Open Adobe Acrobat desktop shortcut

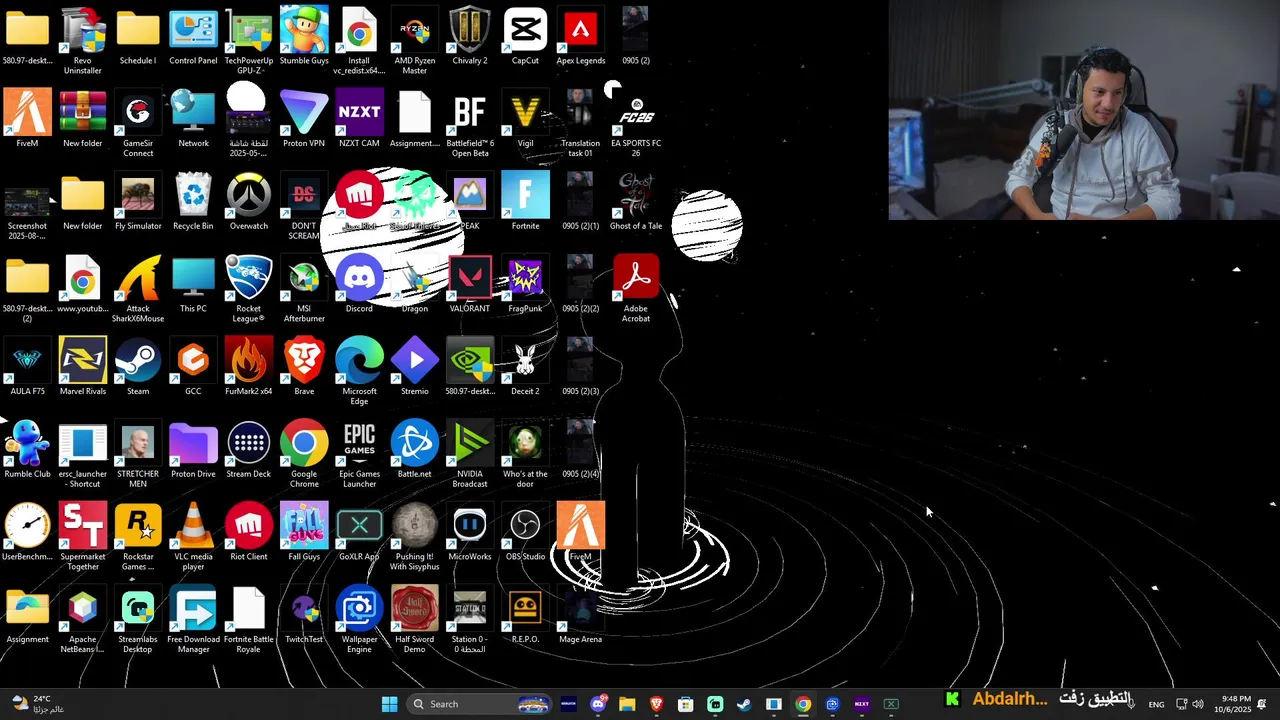tap(636, 288)
